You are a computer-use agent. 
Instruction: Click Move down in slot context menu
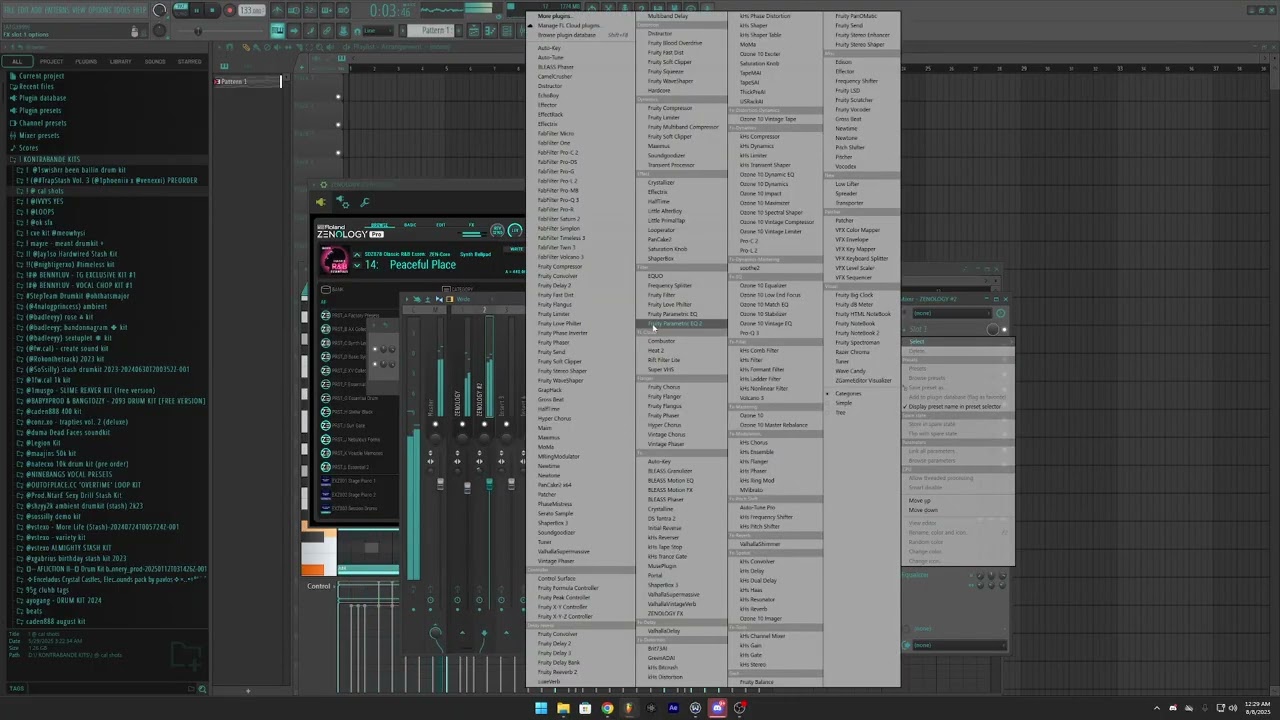(923, 510)
